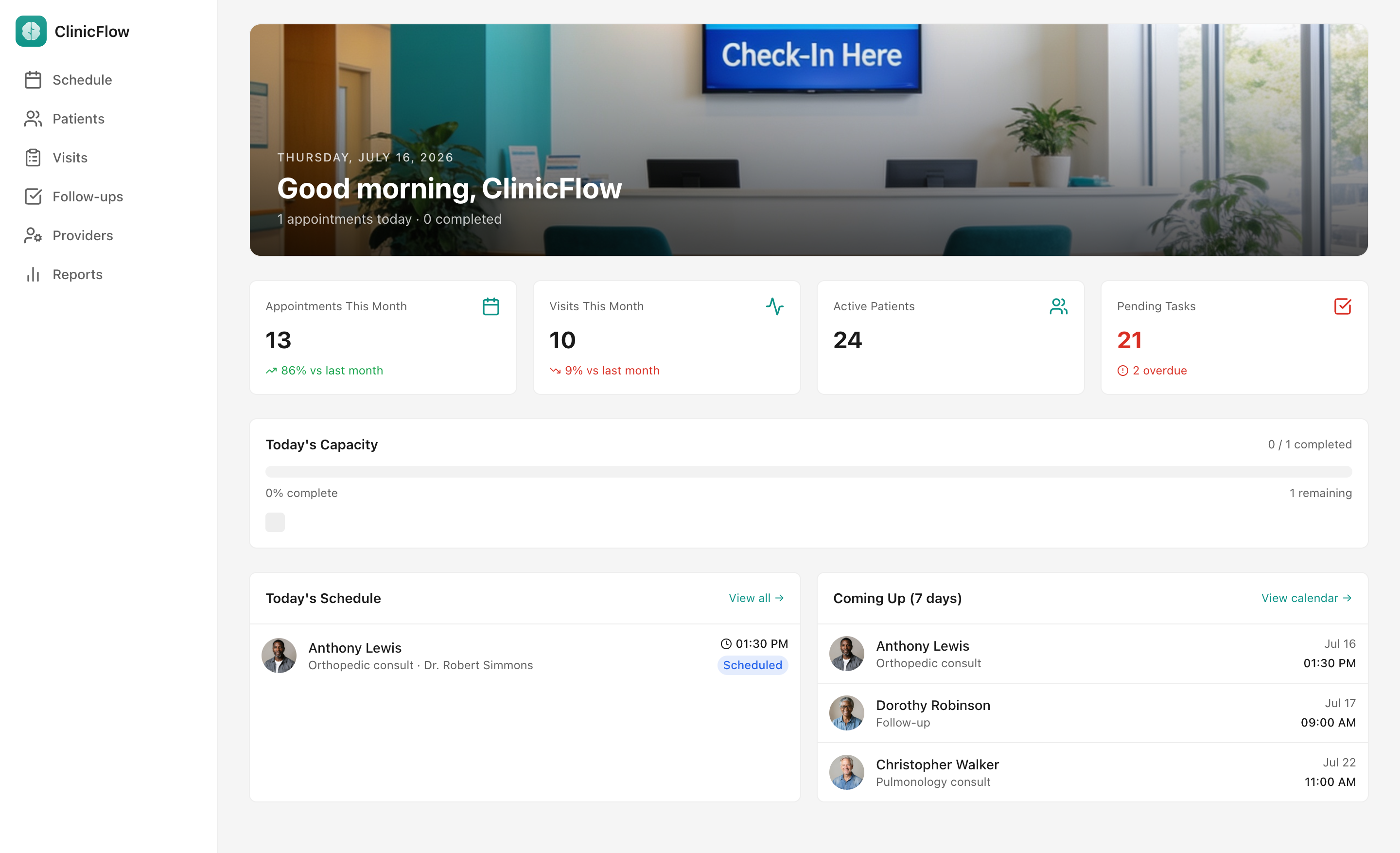Click the Pending Tasks count 21
This screenshot has width=1400, height=853.
[x=1130, y=340]
